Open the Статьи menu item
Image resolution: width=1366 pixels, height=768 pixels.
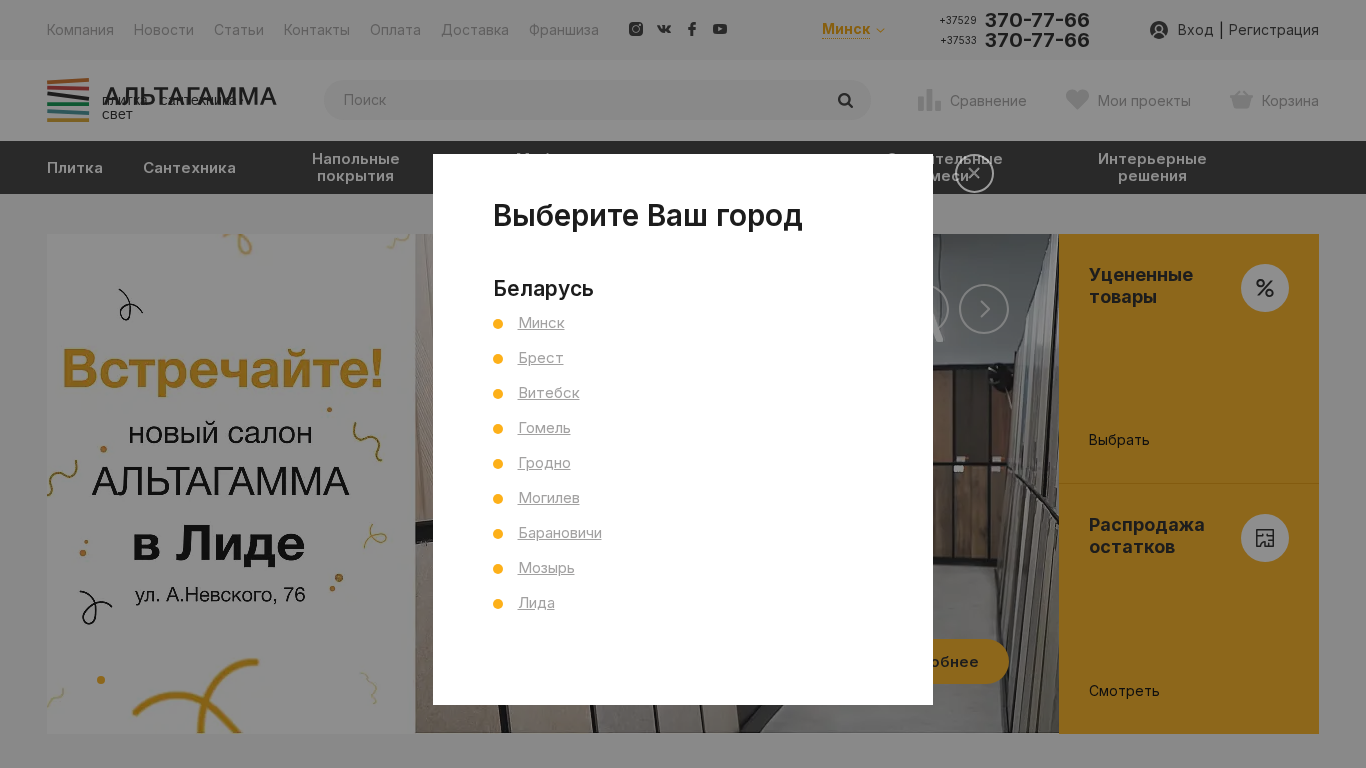239,30
